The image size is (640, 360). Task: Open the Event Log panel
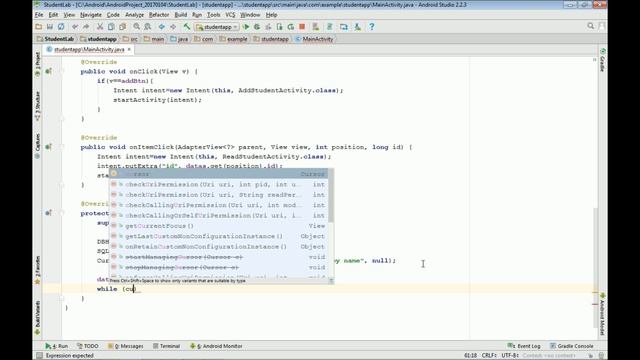pyautogui.click(x=524, y=346)
